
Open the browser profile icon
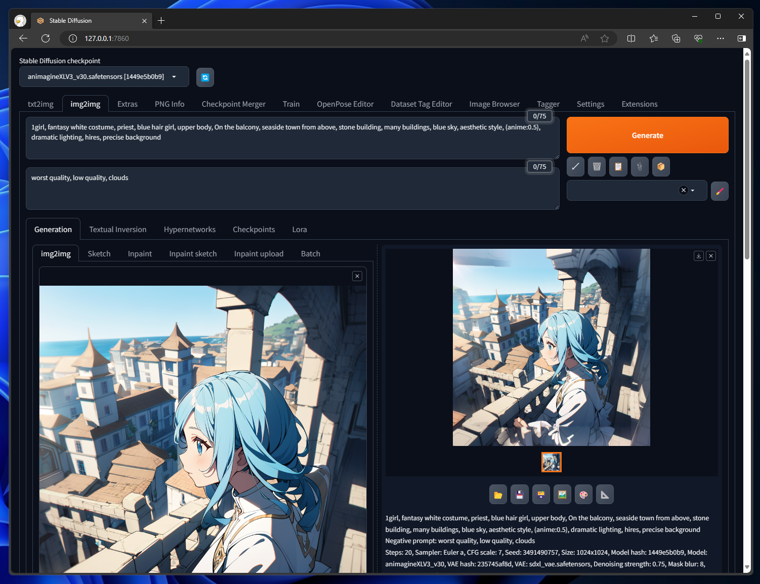pos(20,21)
